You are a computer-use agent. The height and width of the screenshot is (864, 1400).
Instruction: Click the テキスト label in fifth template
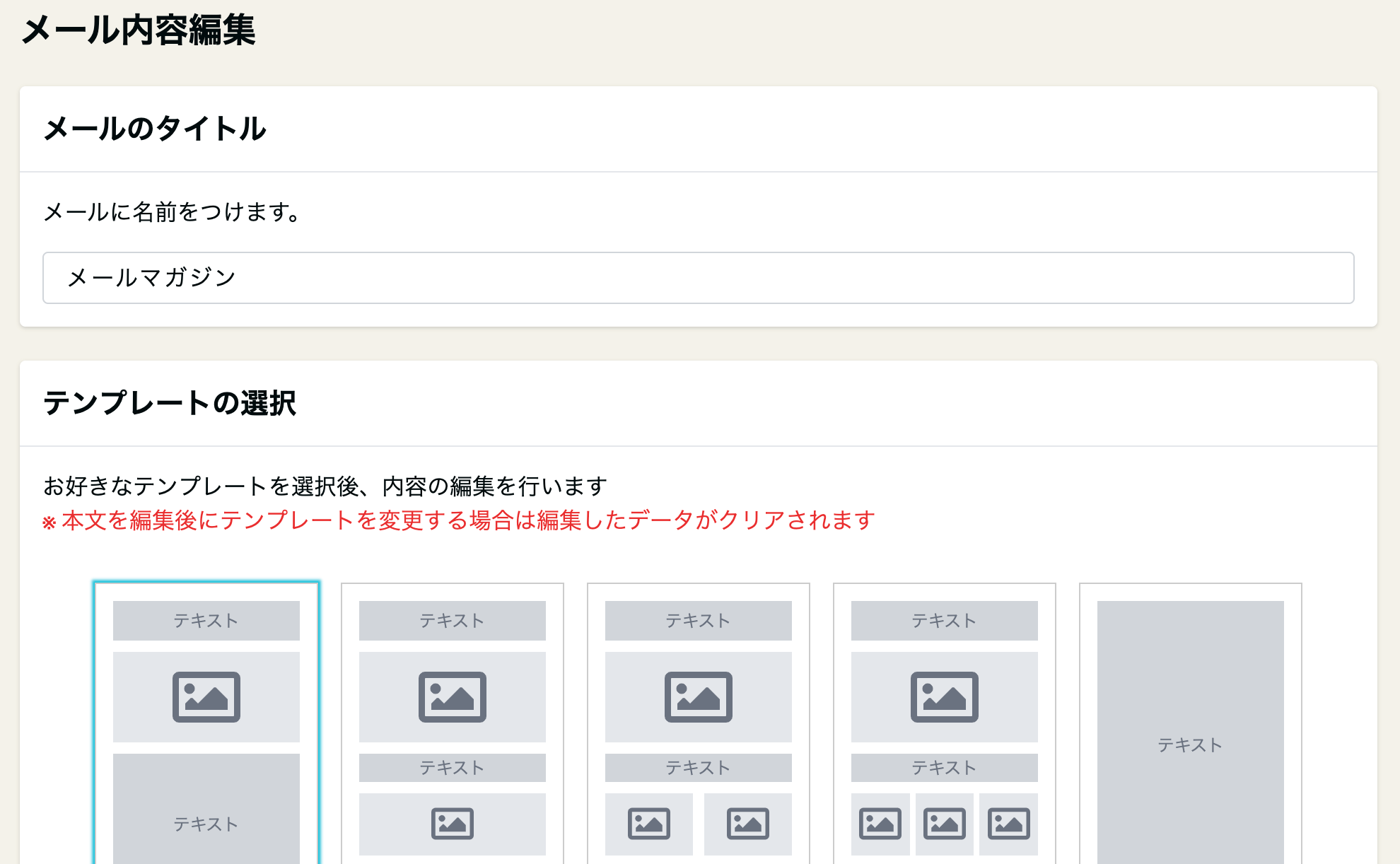[1191, 745]
